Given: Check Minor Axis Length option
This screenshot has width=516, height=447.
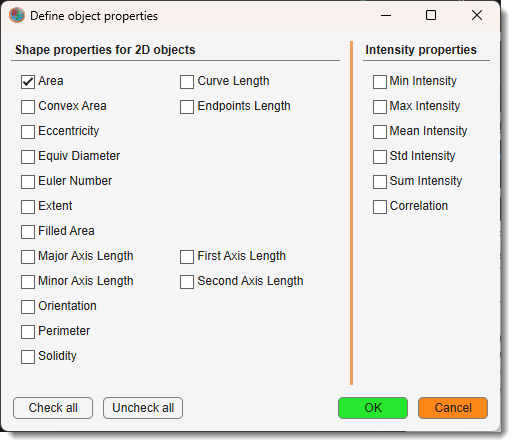Looking at the screenshot, I should pyautogui.click(x=28, y=282).
